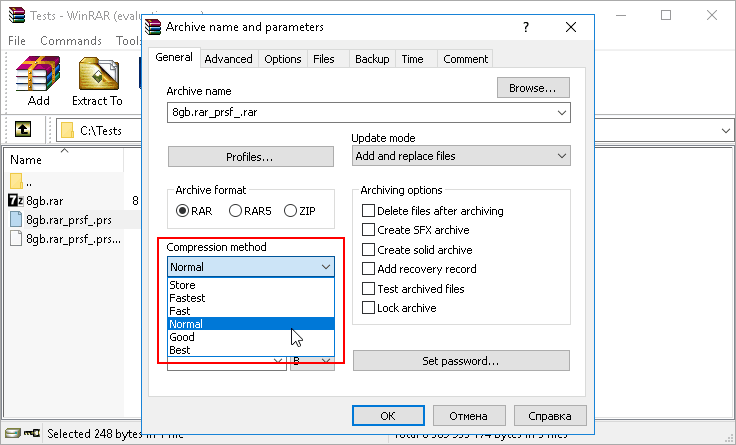Click the up-one-level folder icon

click(x=23, y=130)
